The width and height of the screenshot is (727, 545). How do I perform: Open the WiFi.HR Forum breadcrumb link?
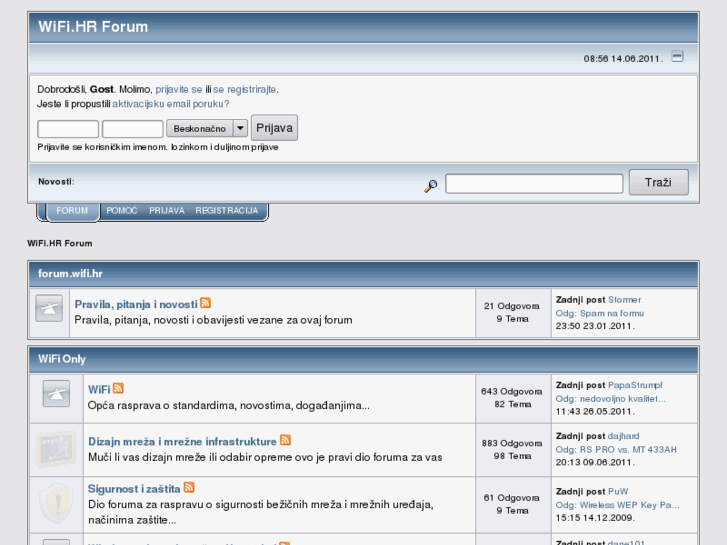coord(60,244)
